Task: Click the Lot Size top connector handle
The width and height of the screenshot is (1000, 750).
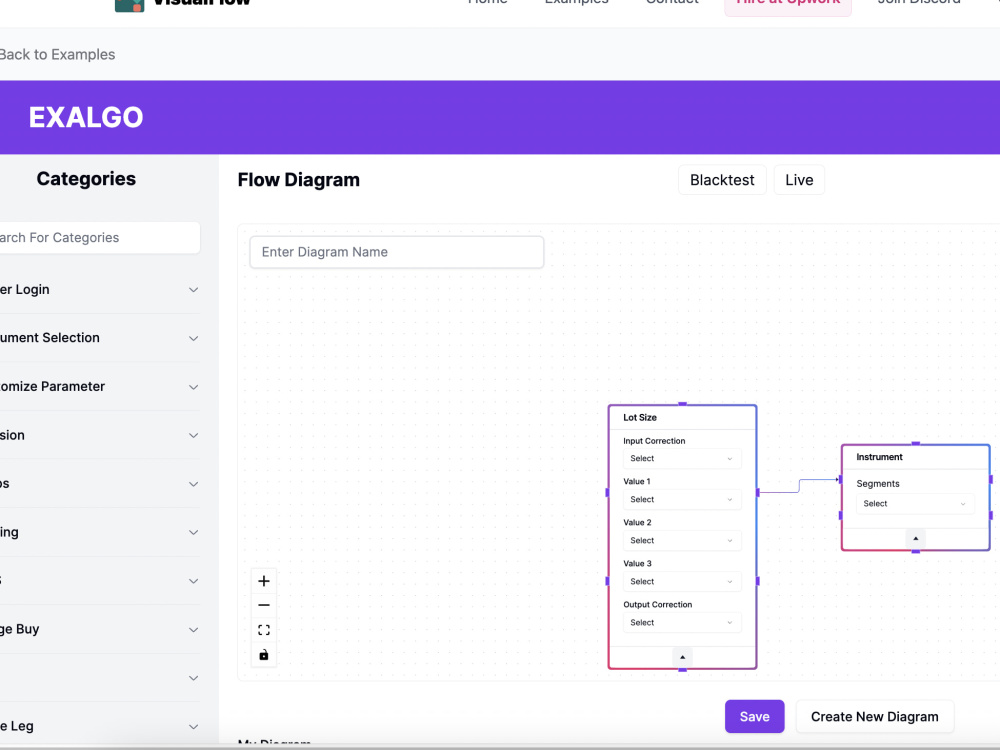Action: point(682,404)
